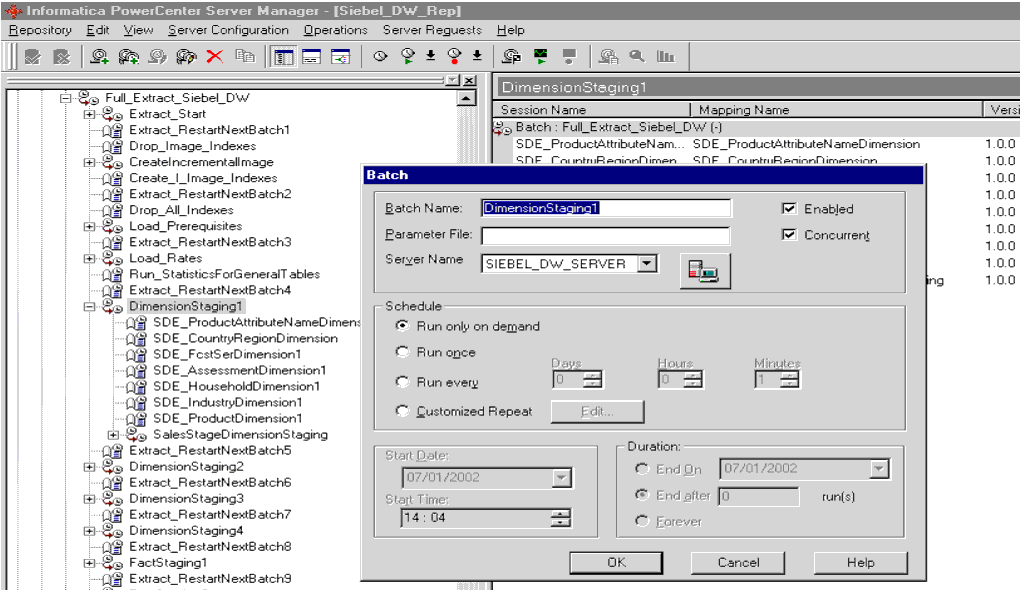Click the session icon beside Drop_Image_Indexes
Image resolution: width=1020 pixels, height=590 pixels.
click(x=113, y=146)
